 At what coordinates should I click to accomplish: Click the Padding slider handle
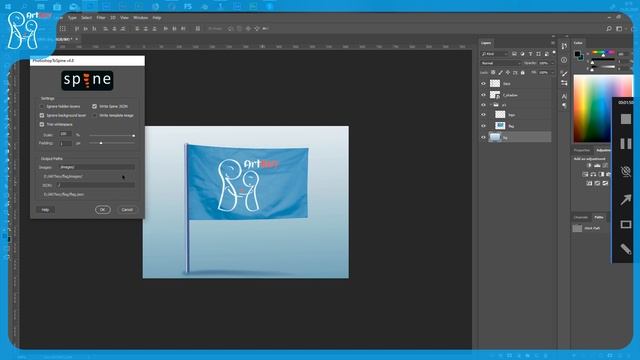pos(101,143)
